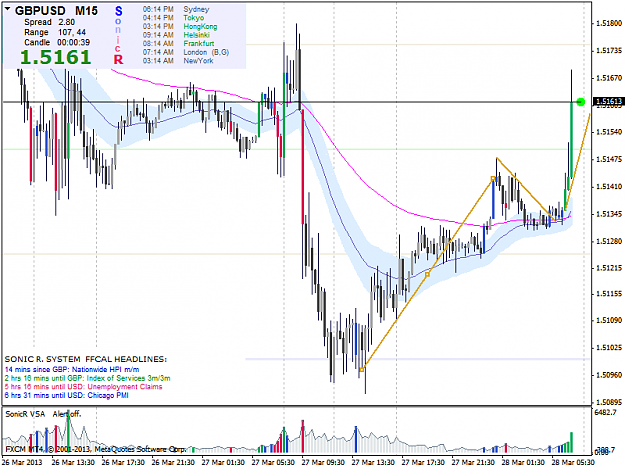Click the green dot price marker
This screenshot has width=625, height=469.
(581, 102)
